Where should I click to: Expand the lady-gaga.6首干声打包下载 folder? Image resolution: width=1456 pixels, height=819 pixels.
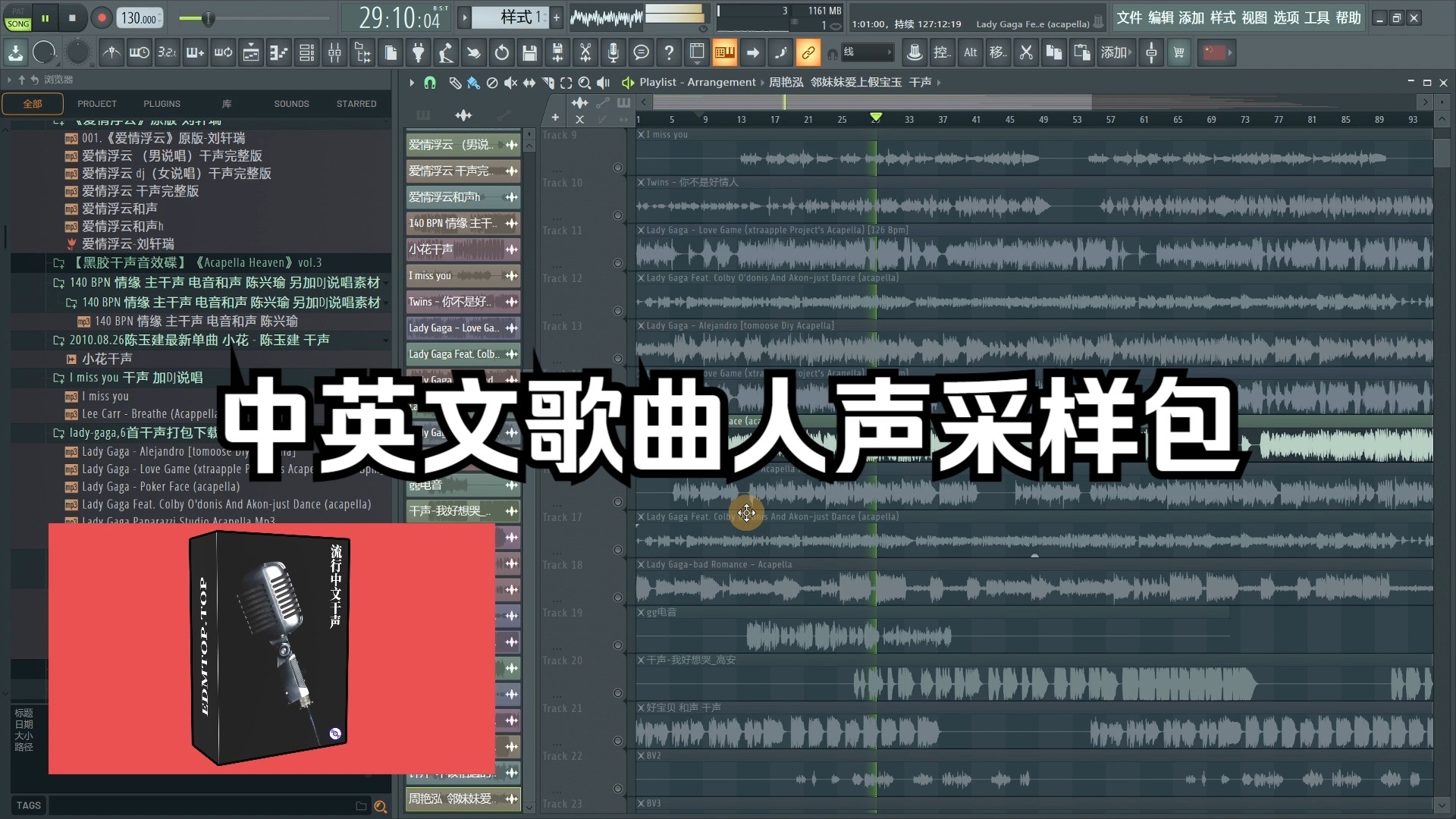58,432
